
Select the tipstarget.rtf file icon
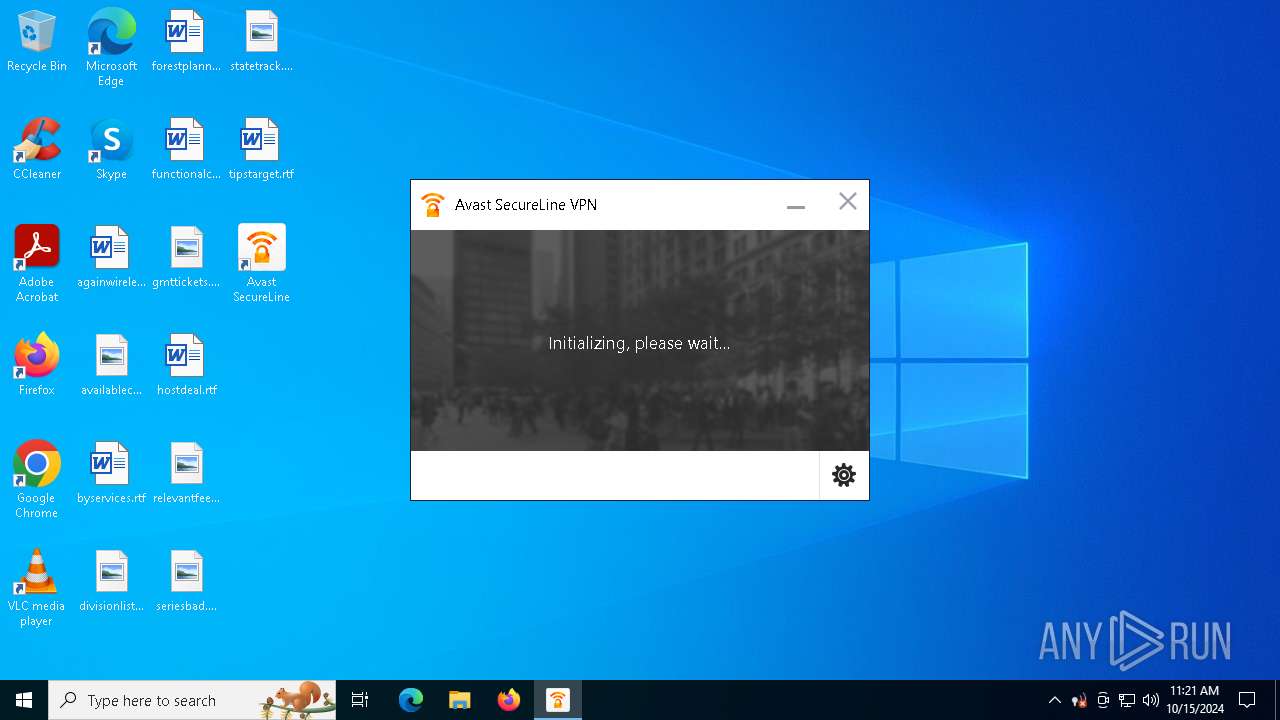261,150
